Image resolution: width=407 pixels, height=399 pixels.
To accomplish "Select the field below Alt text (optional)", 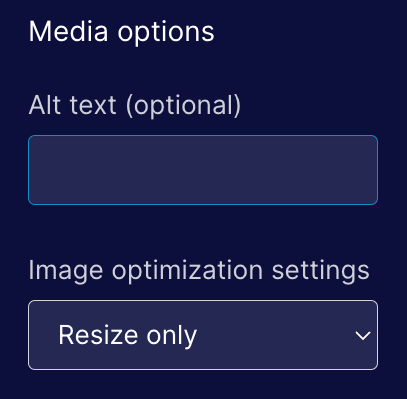I will click(203, 170).
